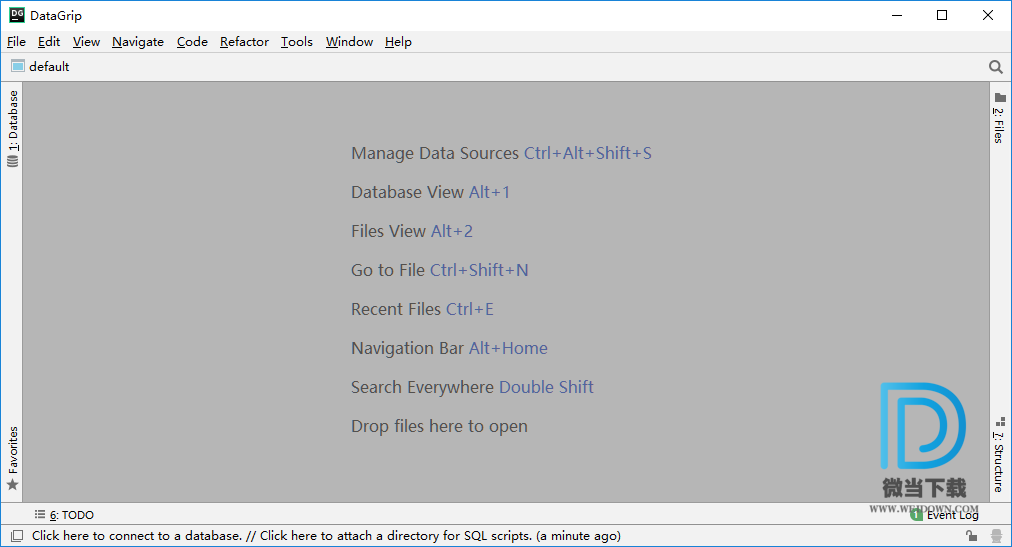Open the Favorites tool window tab
Image resolution: width=1012 pixels, height=547 pixels.
13,450
